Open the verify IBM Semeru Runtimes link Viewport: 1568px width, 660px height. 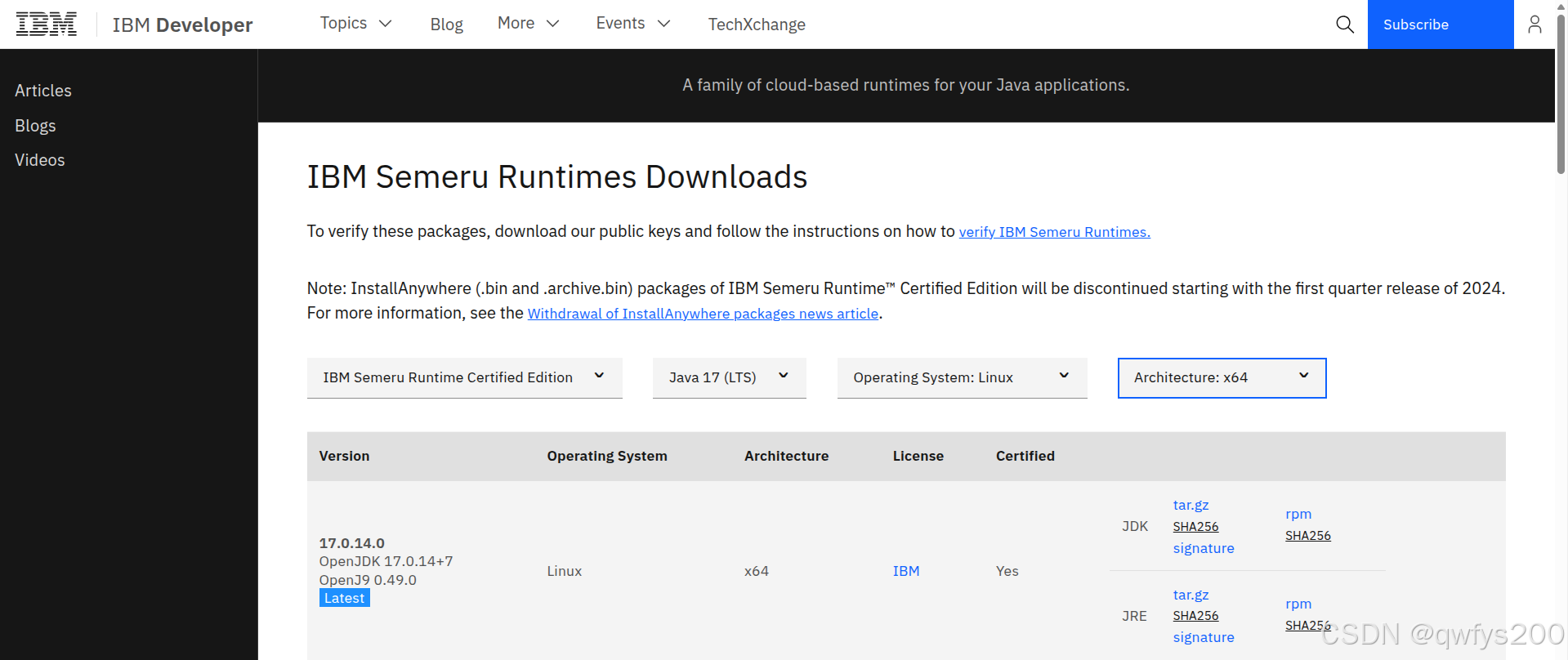click(1054, 232)
